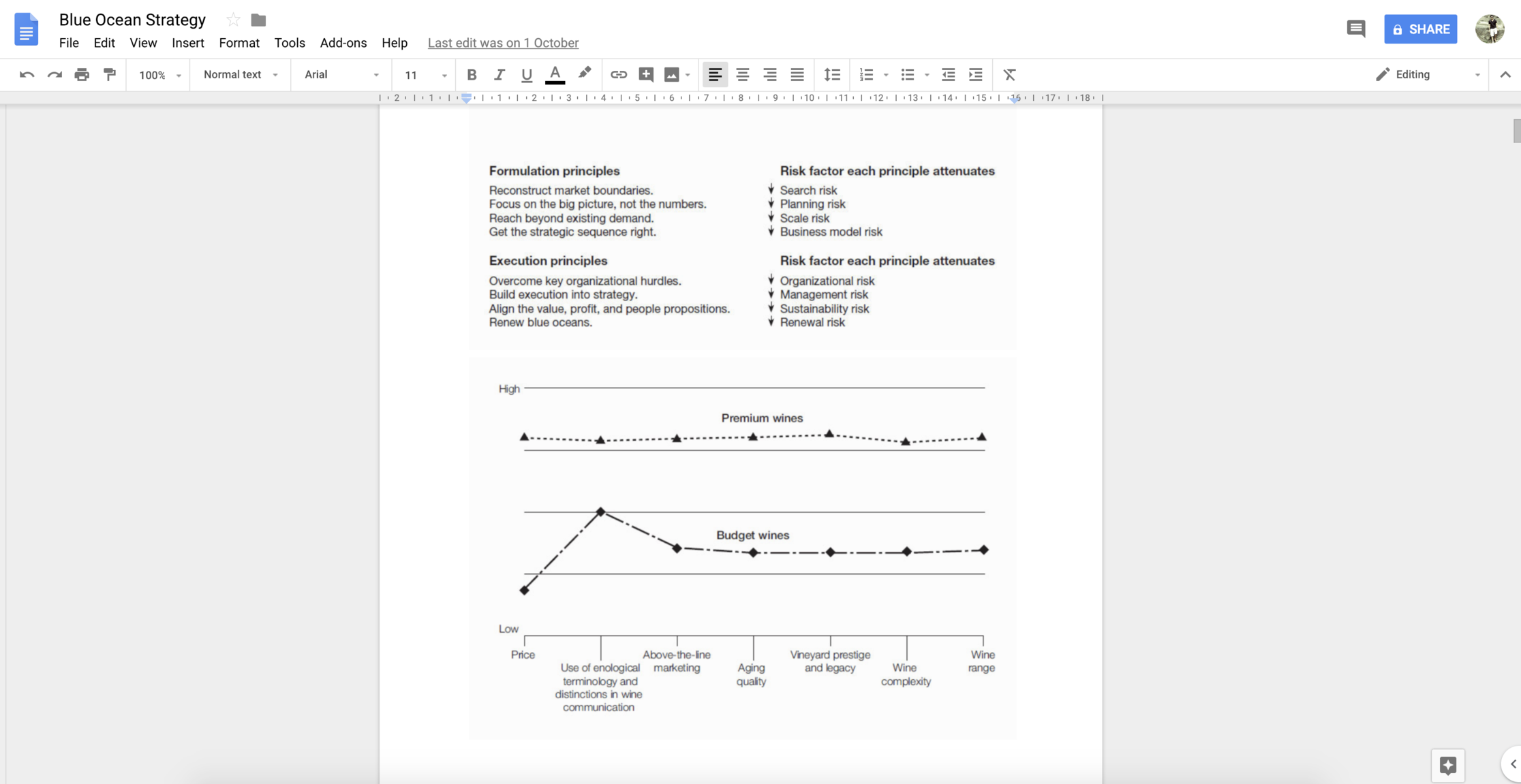Expand the Normal text style dropdown
This screenshot has width=1521, height=784.
240,75
